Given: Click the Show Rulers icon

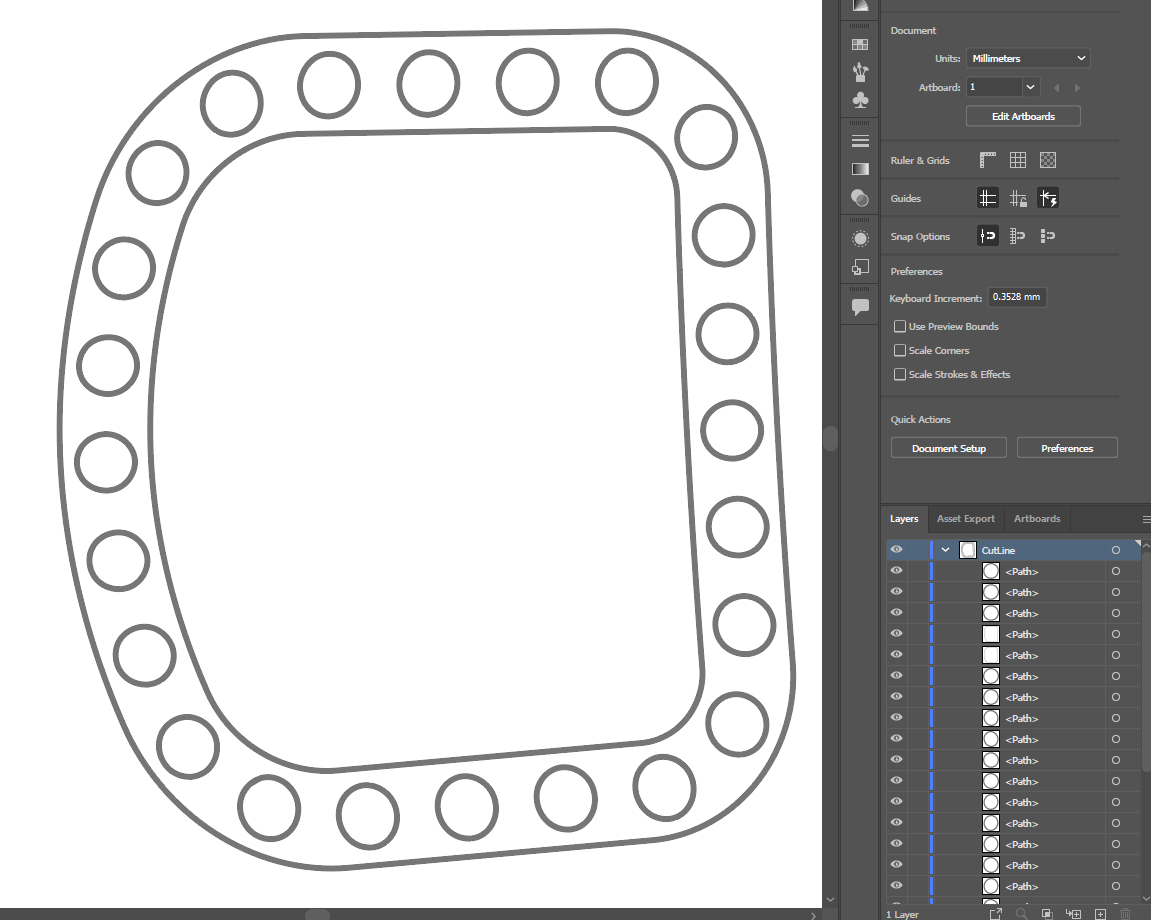Looking at the screenshot, I should (x=988, y=160).
